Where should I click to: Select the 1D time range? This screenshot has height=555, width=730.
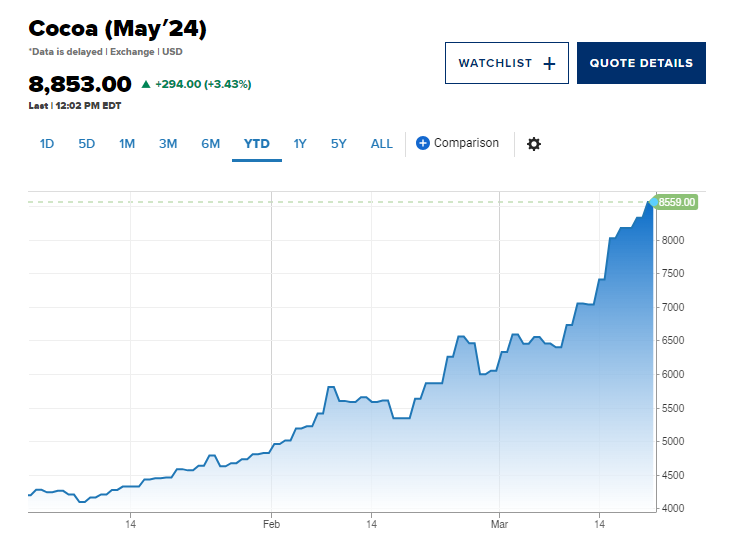(x=47, y=144)
